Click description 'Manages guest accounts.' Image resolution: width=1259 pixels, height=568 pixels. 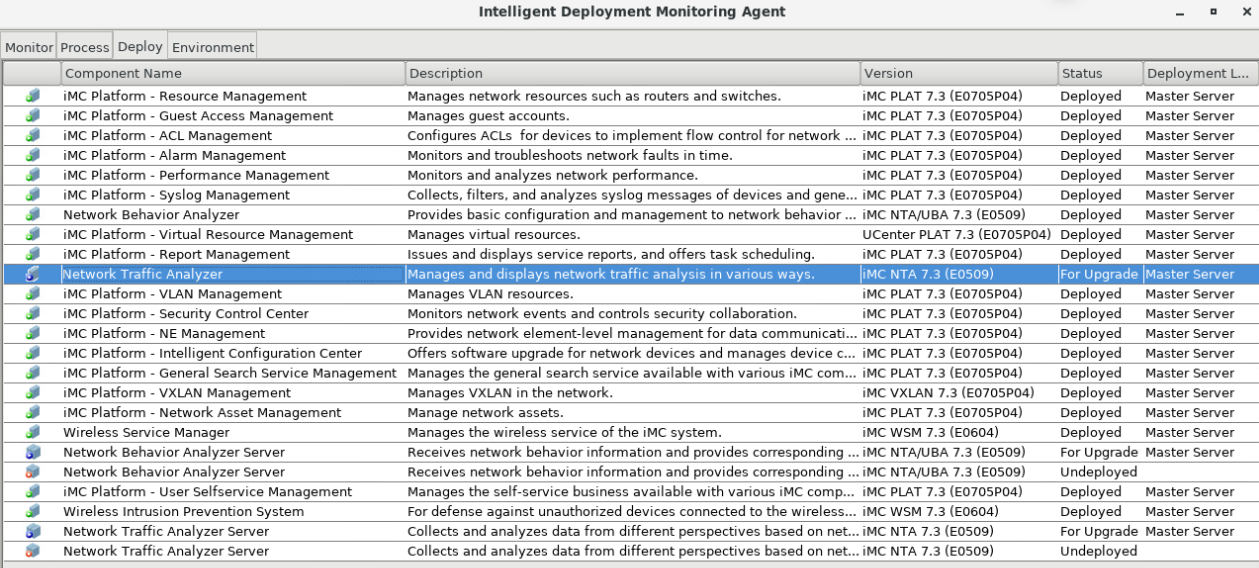488,116
